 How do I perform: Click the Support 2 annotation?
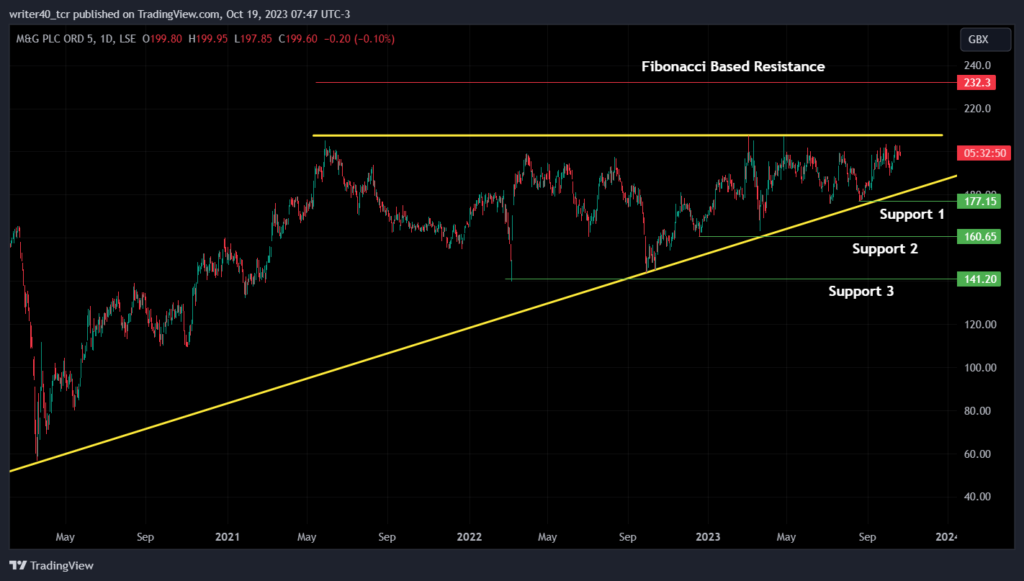click(x=885, y=249)
